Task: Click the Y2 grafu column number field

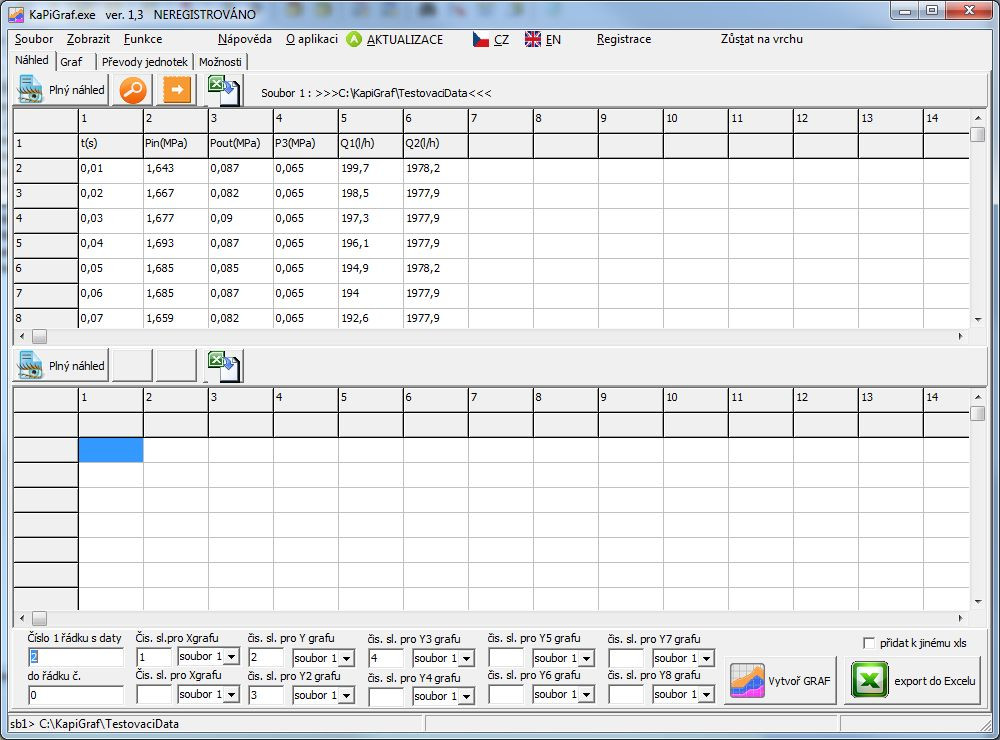Action: (x=266, y=695)
